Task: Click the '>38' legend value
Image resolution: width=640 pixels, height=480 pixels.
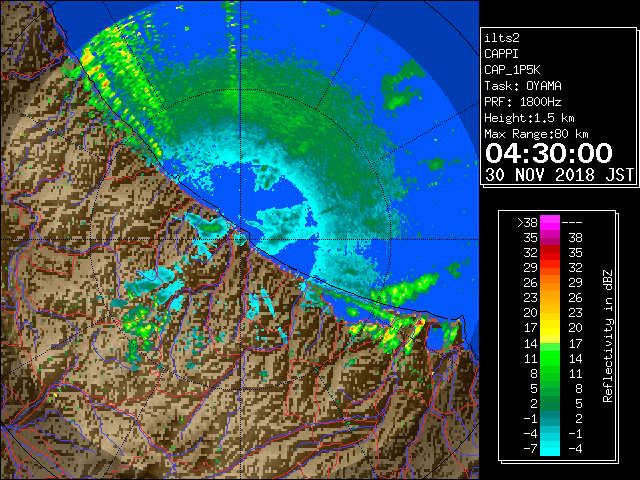Action: click(527, 222)
